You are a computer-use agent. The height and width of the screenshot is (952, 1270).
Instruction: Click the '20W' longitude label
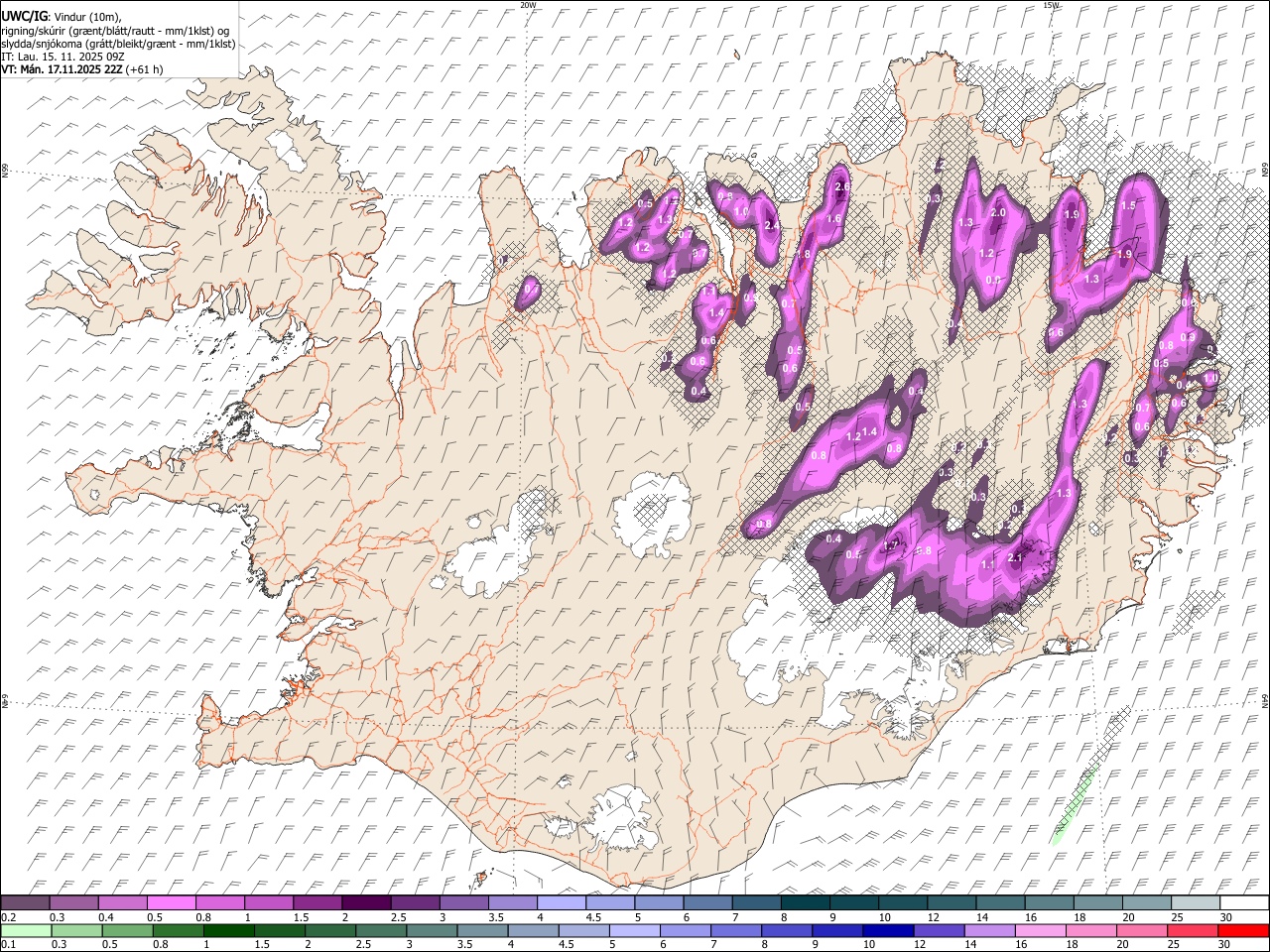tap(528, 4)
